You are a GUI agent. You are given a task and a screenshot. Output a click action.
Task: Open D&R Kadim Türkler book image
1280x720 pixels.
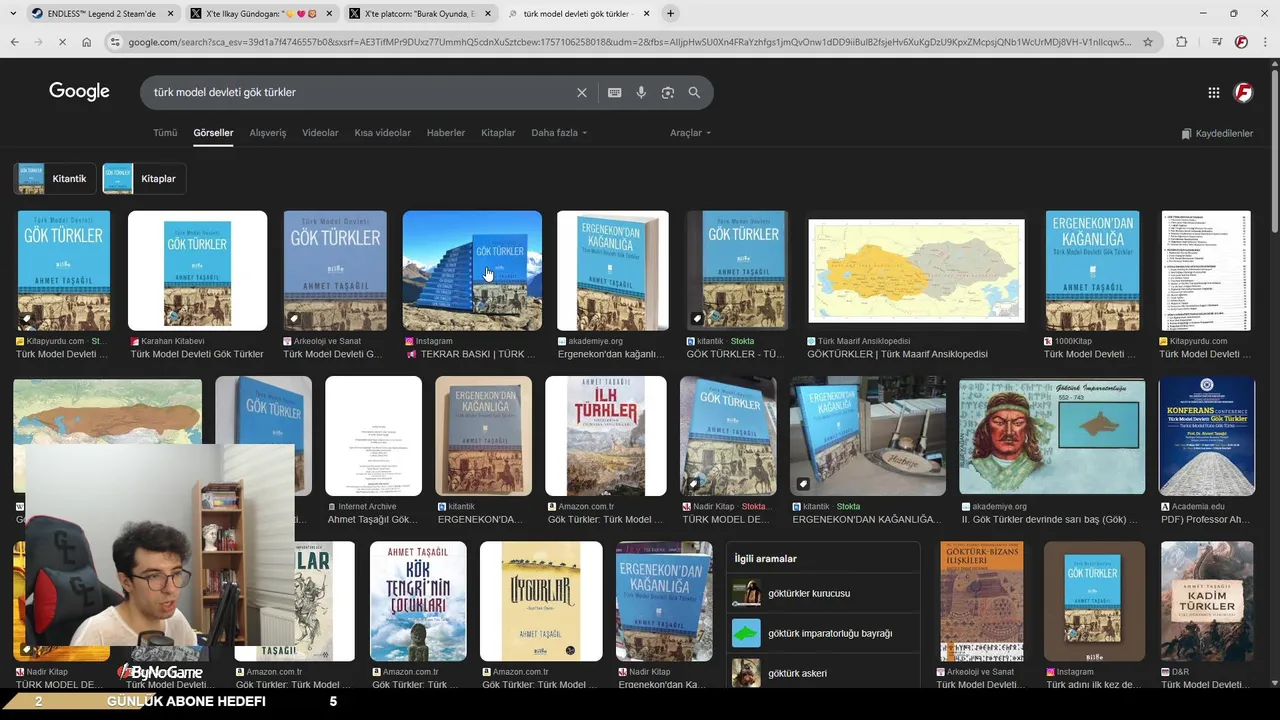(x=1207, y=601)
